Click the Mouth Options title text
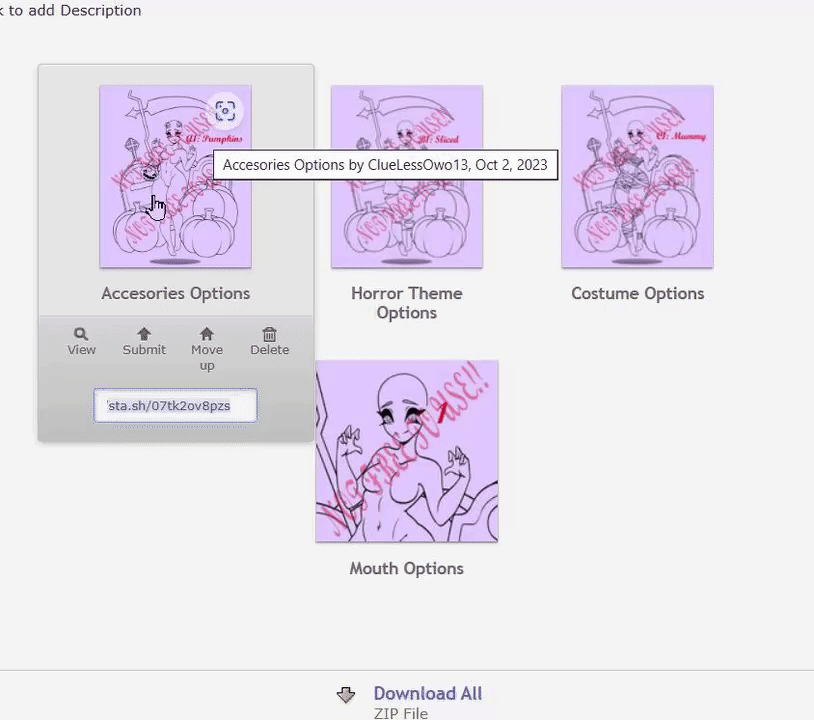This screenshot has width=814, height=720. [x=406, y=569]
